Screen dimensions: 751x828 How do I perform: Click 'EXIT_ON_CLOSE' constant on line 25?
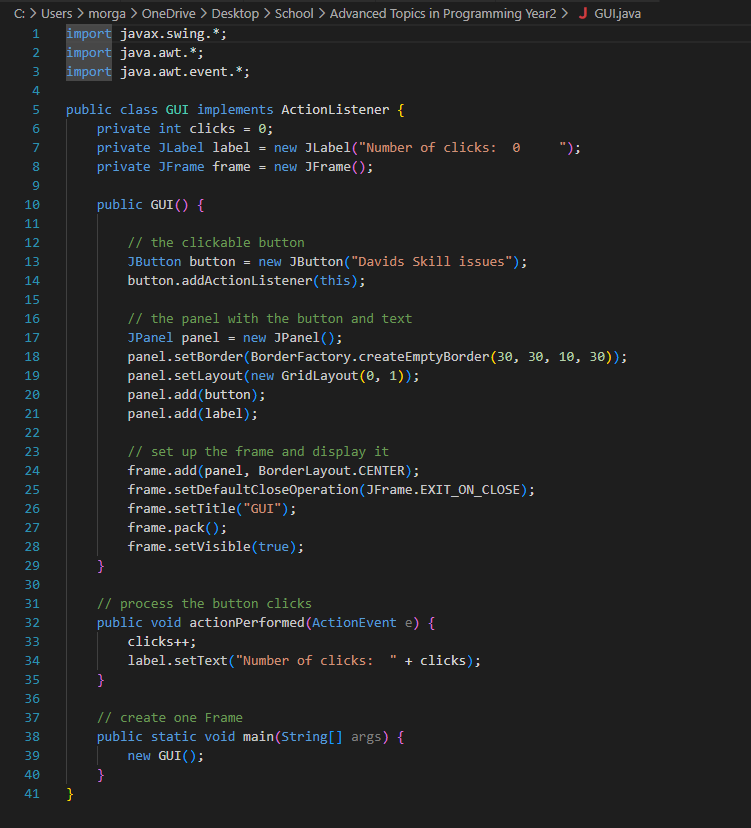[x=470, y=490]
